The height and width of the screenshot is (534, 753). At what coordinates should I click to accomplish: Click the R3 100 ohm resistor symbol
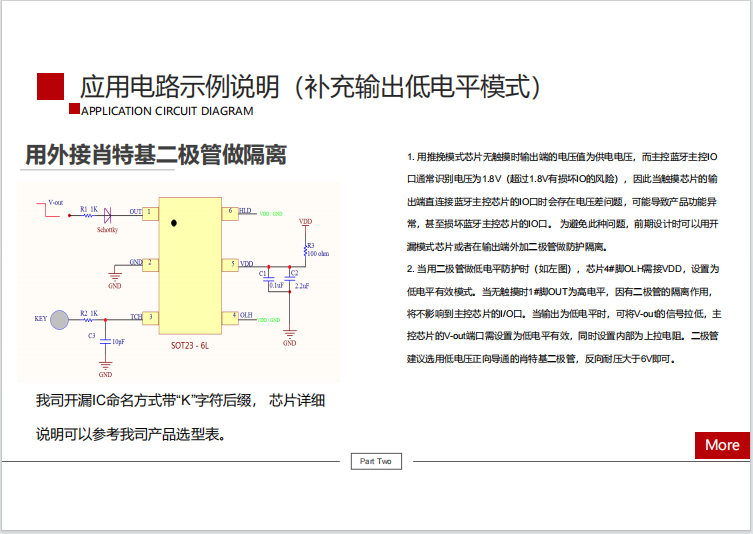[305, 248]
